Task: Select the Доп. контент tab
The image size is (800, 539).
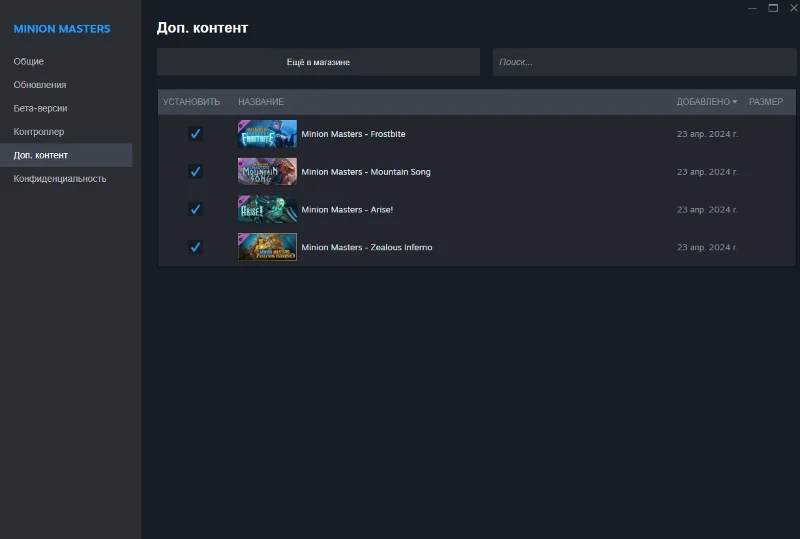Action: click(x=66, y=155)
